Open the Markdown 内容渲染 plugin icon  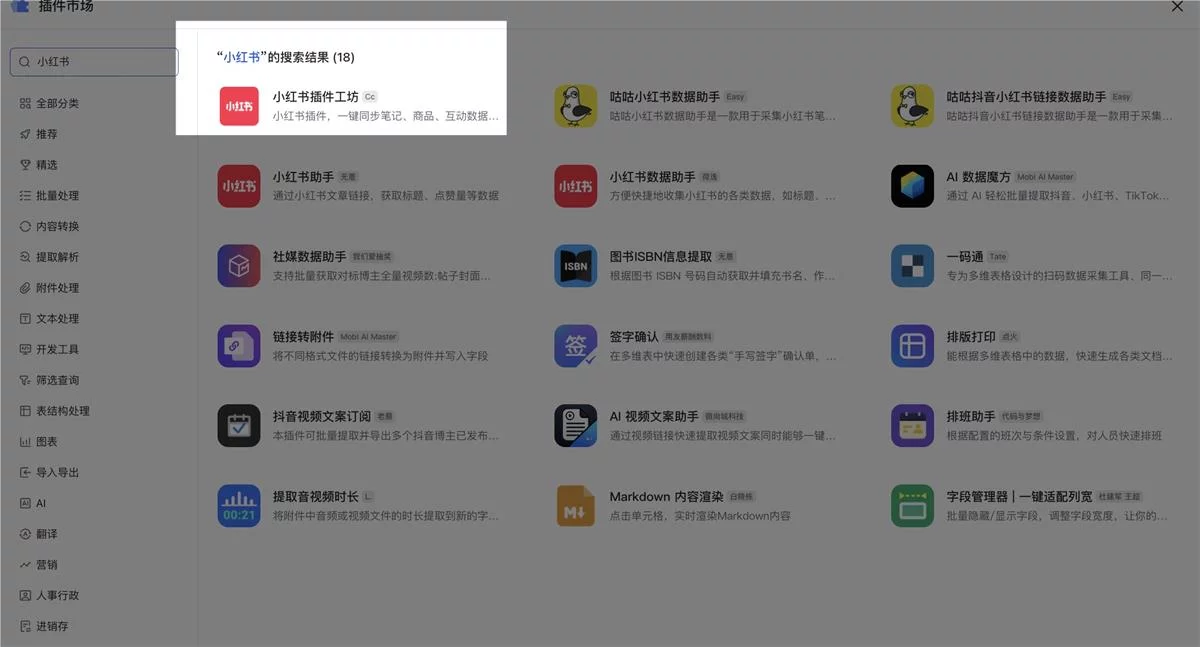point(575,506)
